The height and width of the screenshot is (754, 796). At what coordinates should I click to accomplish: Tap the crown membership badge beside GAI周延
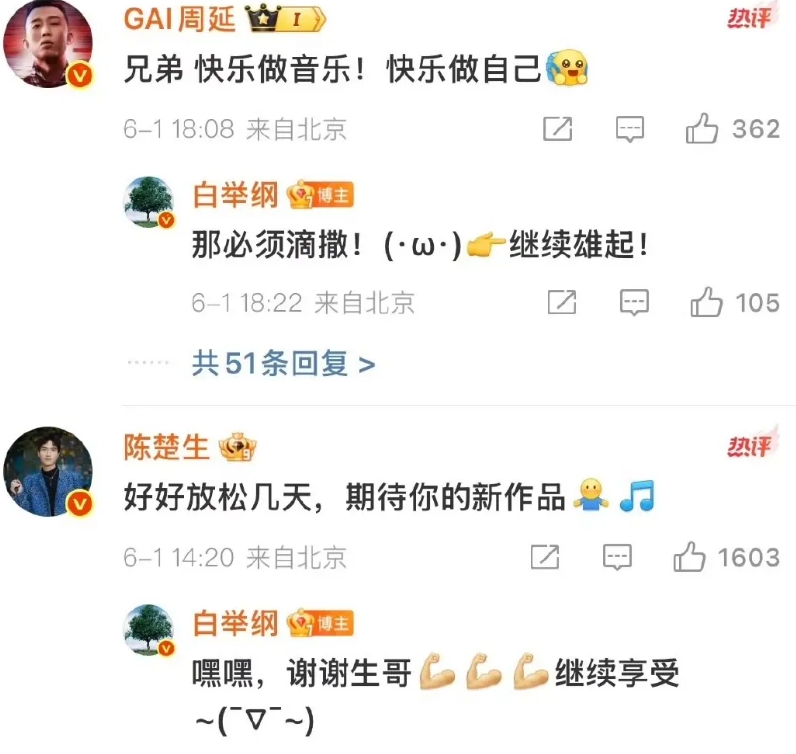pos(285,19)
